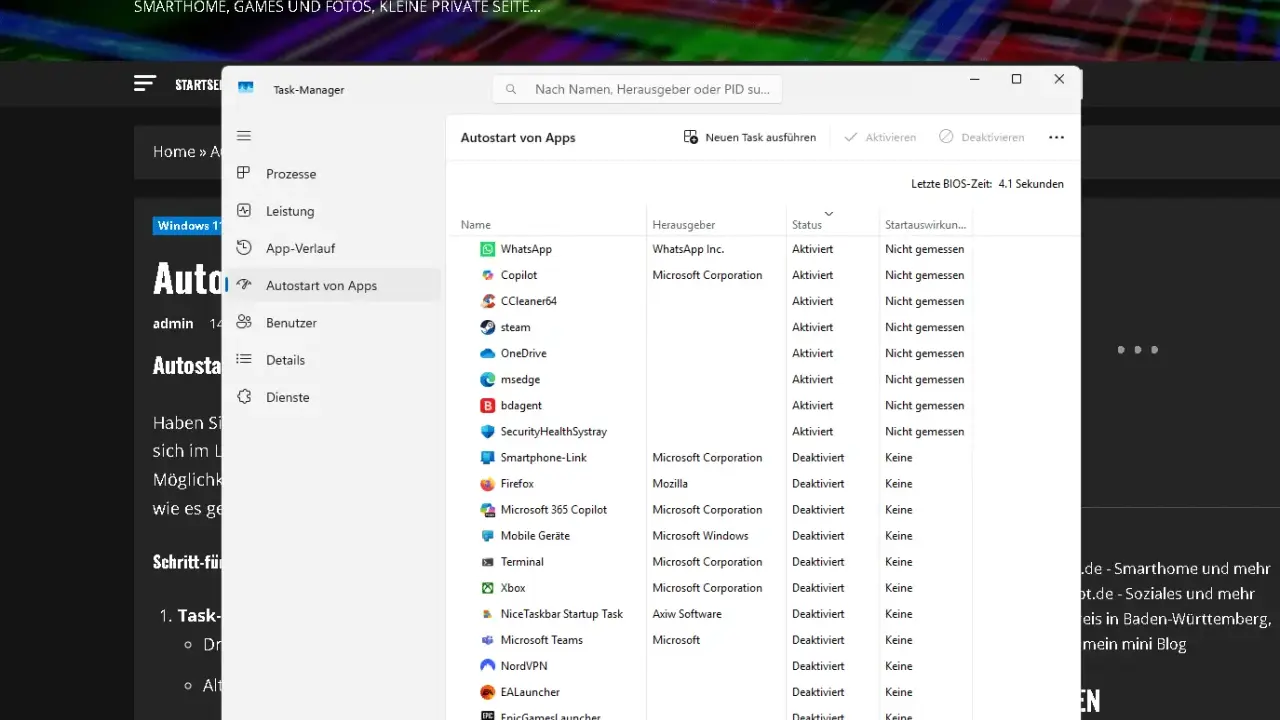Image resolution: width=1280 pixels, height=720 pixels.
Task: Click the OneDrive cloud icon
Action: point(487,353)
